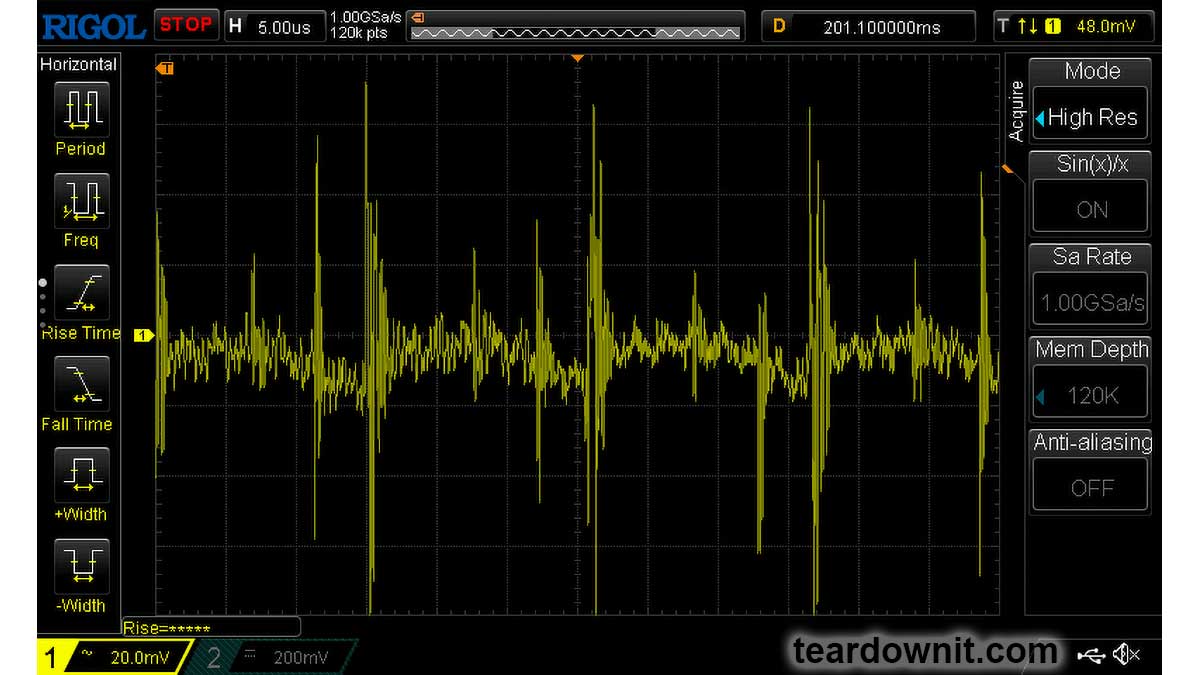Click the red STOP status button

pos(186,25)
